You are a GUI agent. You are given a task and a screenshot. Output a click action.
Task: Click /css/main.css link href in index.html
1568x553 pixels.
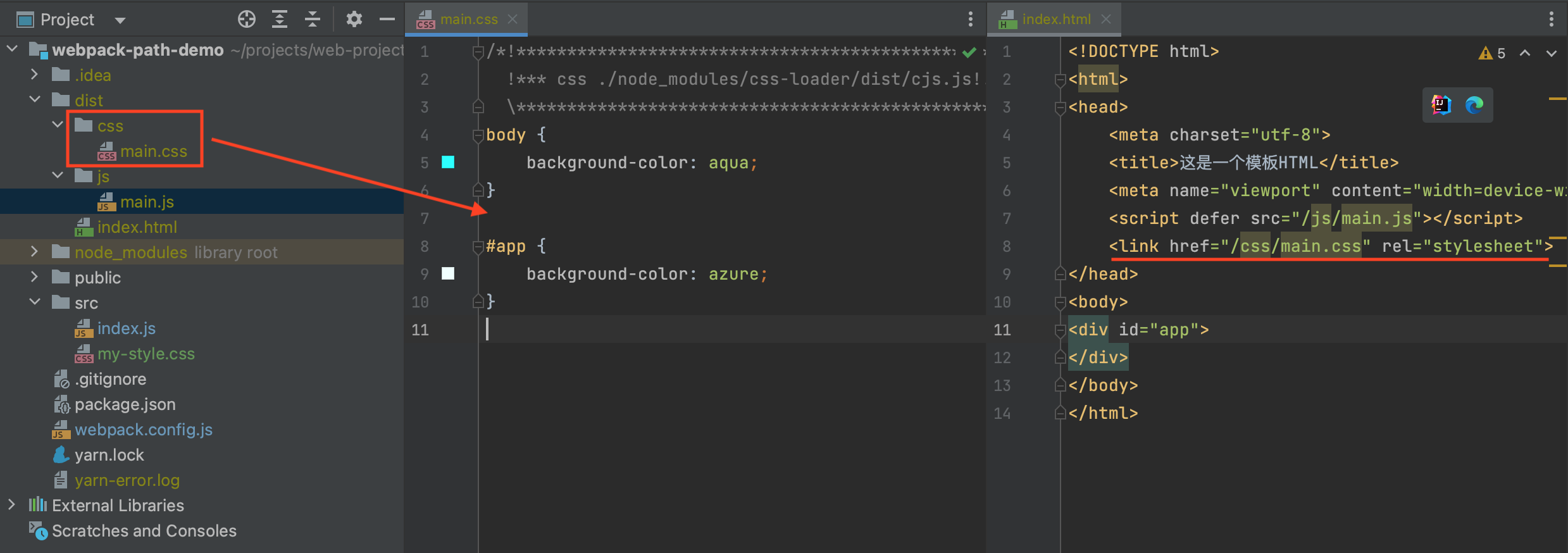1295,246
